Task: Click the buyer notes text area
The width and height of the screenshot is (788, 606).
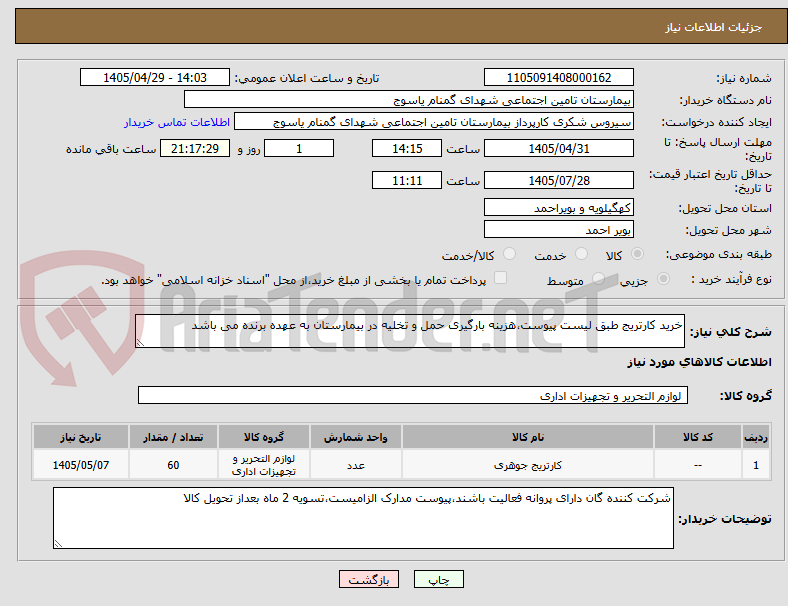Action: (x=363, y=518)
